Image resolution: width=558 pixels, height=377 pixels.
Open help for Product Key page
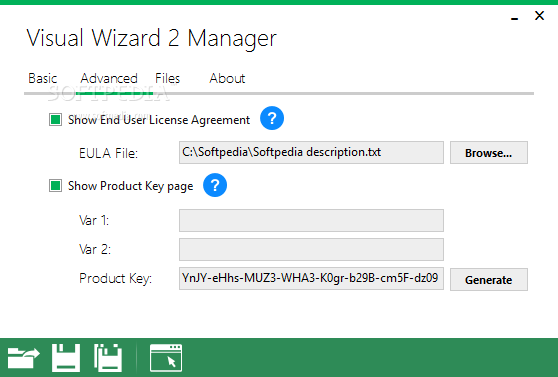tap(215, 185)
